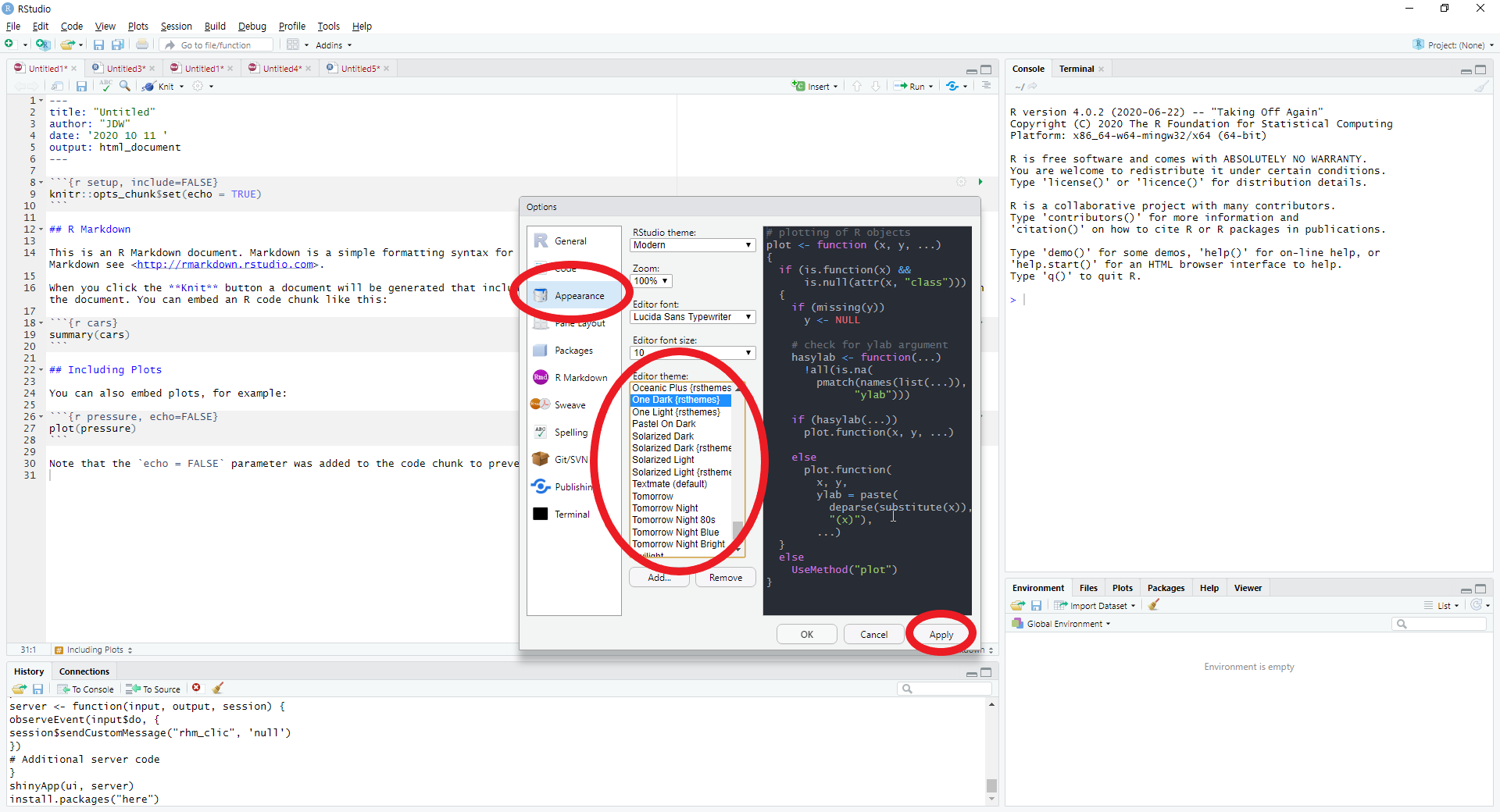1500x812 pixels.
Task: Load history file folder icon
Action: (x=19, y=689)
